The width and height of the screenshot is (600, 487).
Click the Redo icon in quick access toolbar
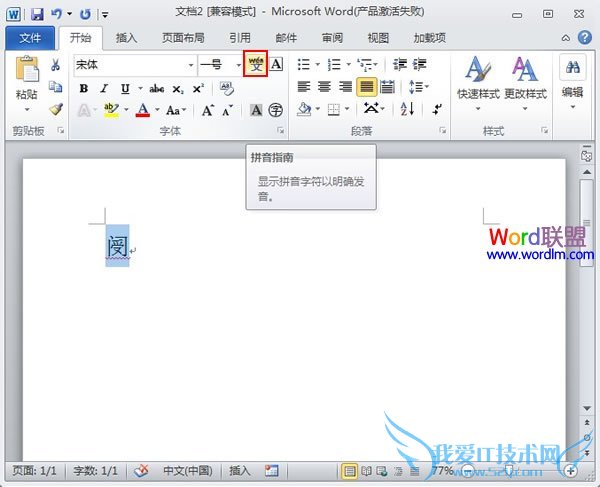click(x=85, y=15)
